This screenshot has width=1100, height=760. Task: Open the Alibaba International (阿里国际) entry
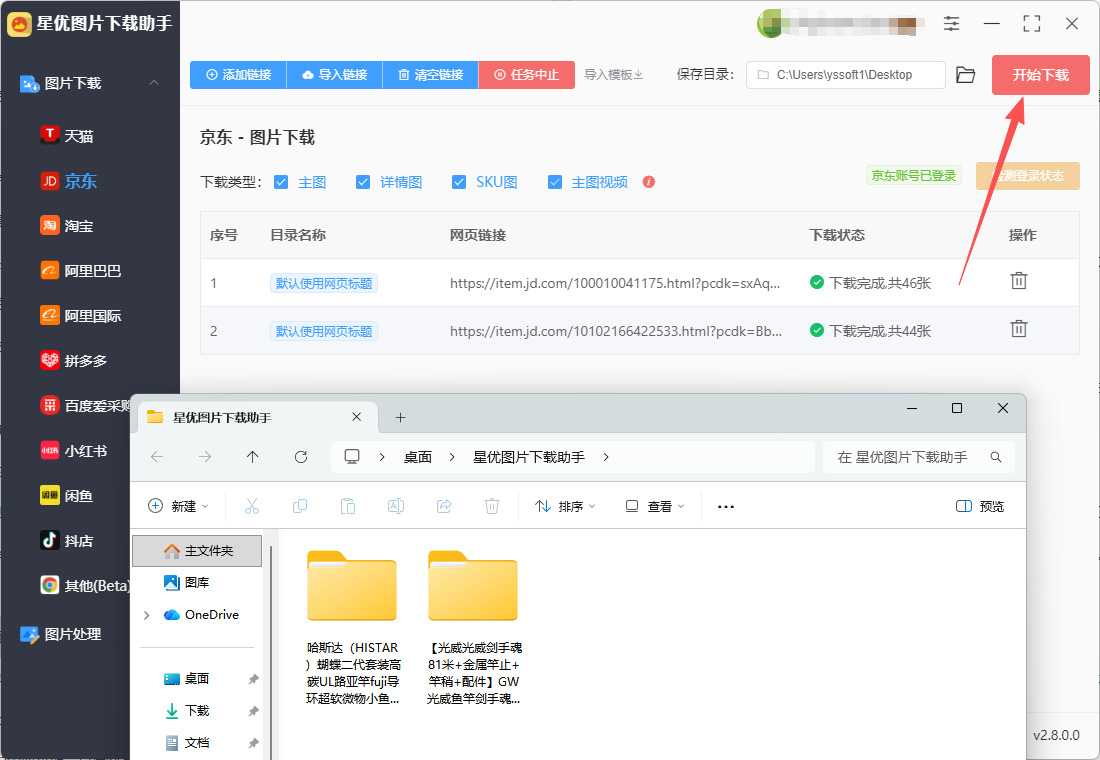[81, 316]
